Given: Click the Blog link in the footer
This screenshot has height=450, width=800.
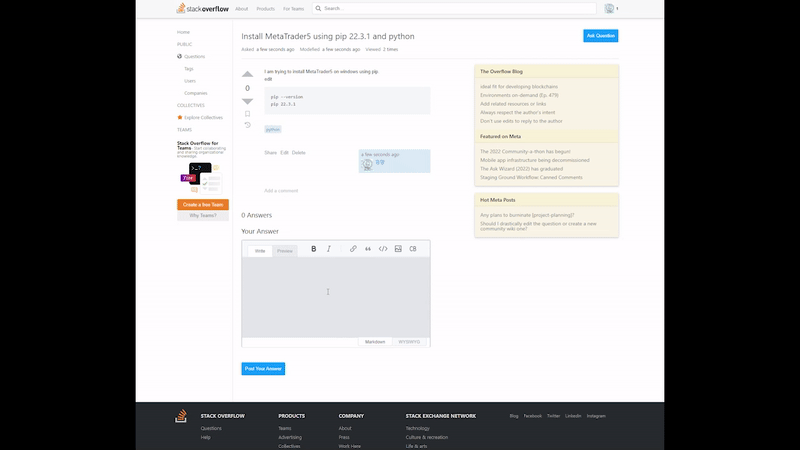Looking at the screenshot, I should click(514, 416).
